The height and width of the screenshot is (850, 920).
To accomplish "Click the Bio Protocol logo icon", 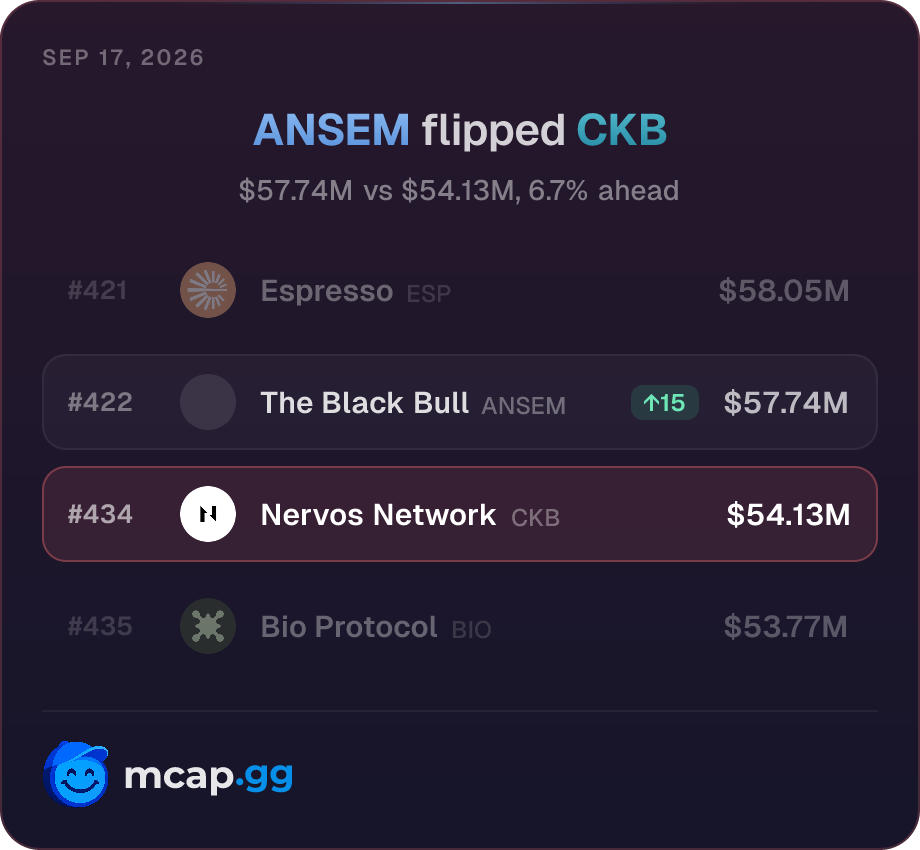I will (x=208, y=626).
